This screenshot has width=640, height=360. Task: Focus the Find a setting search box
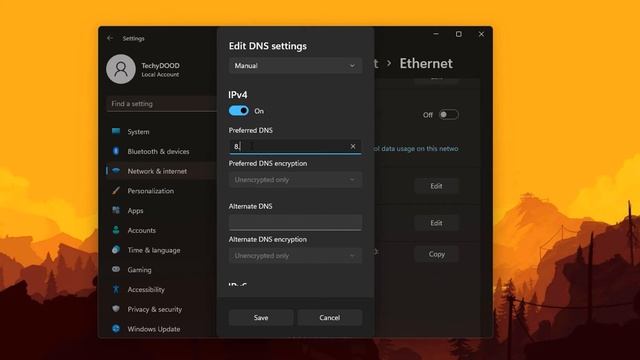click(162, 104)
